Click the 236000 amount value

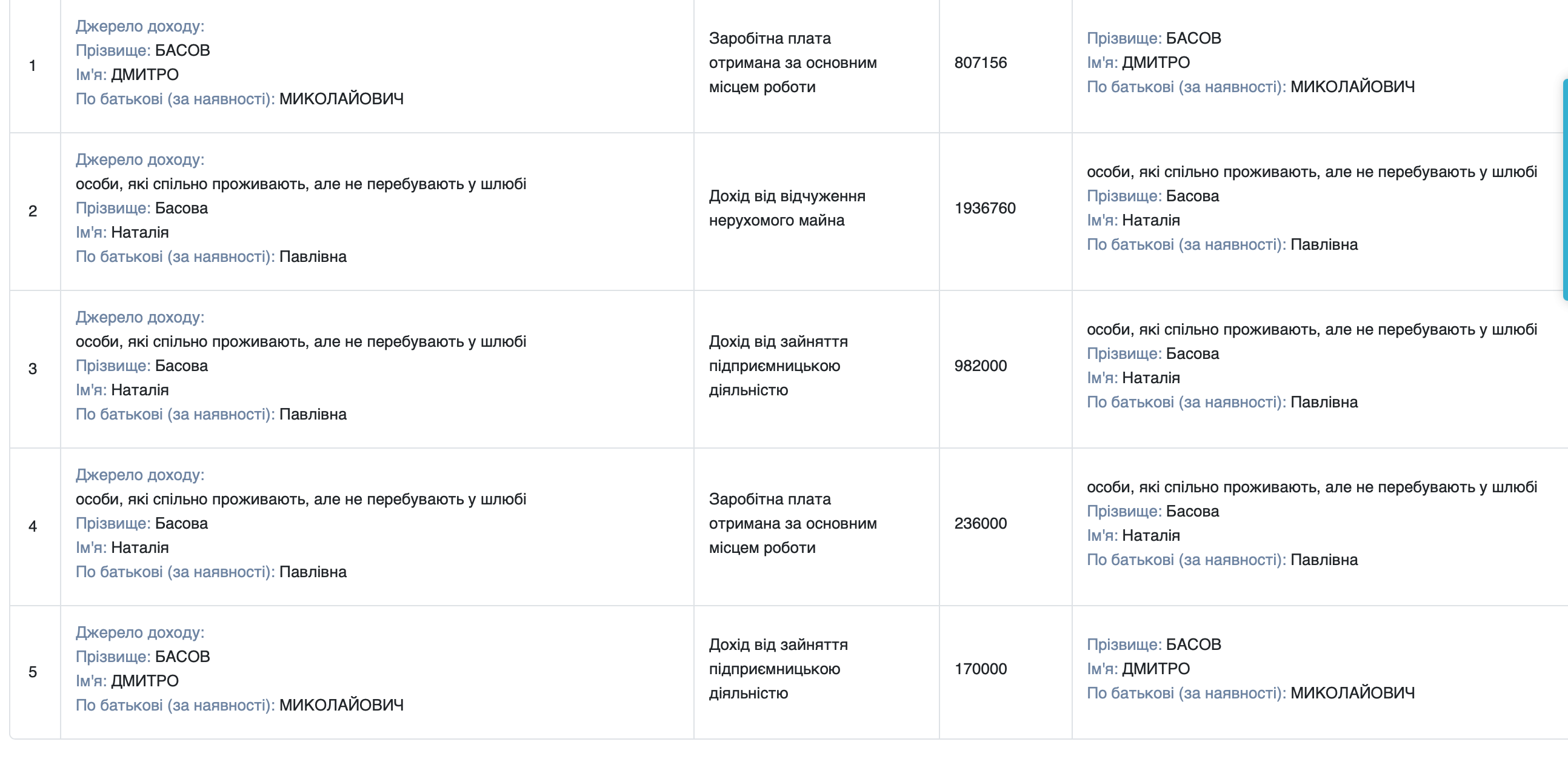[x=980, y=523]
